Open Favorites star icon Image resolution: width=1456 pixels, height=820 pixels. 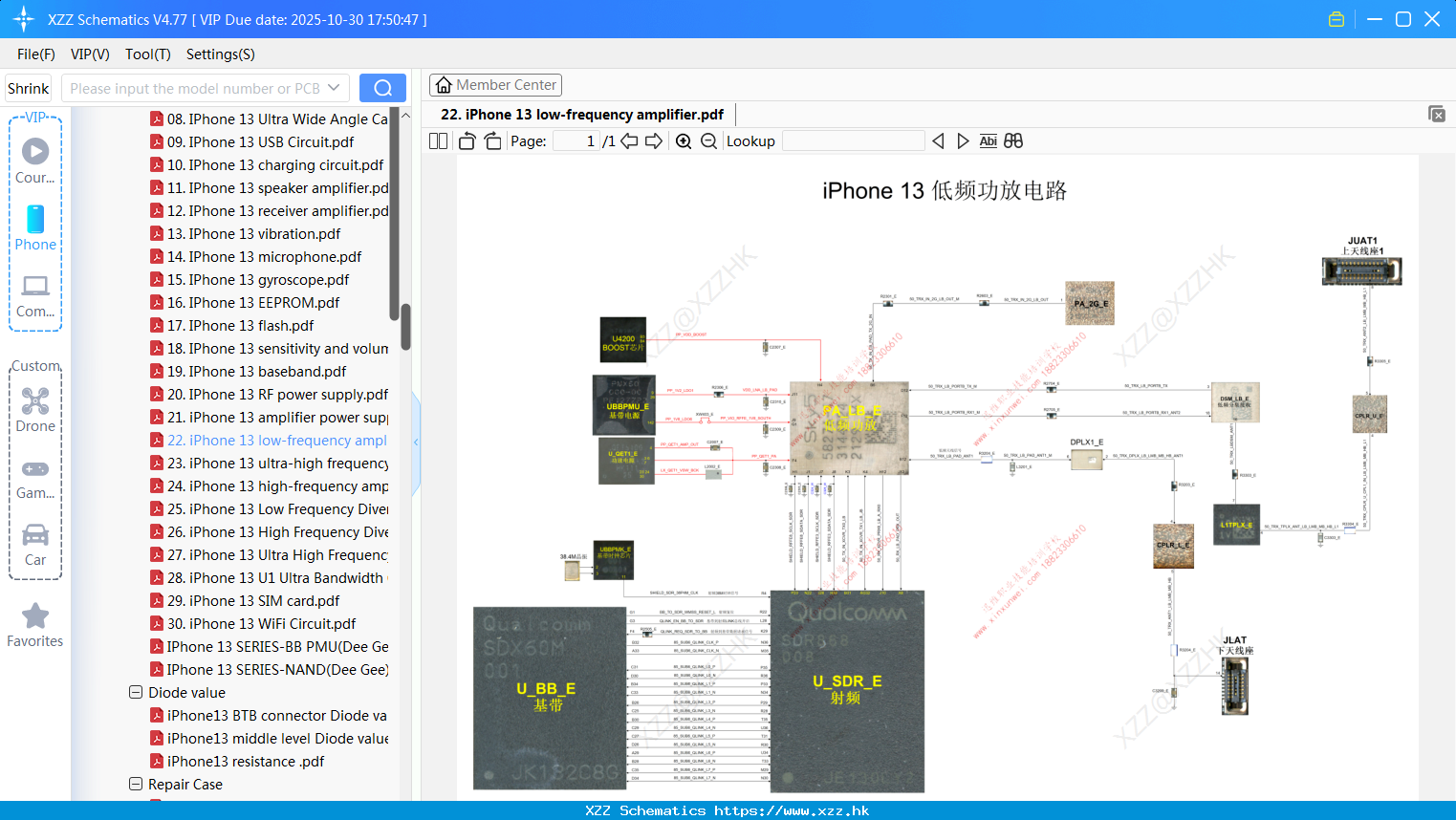click(35, 625)
